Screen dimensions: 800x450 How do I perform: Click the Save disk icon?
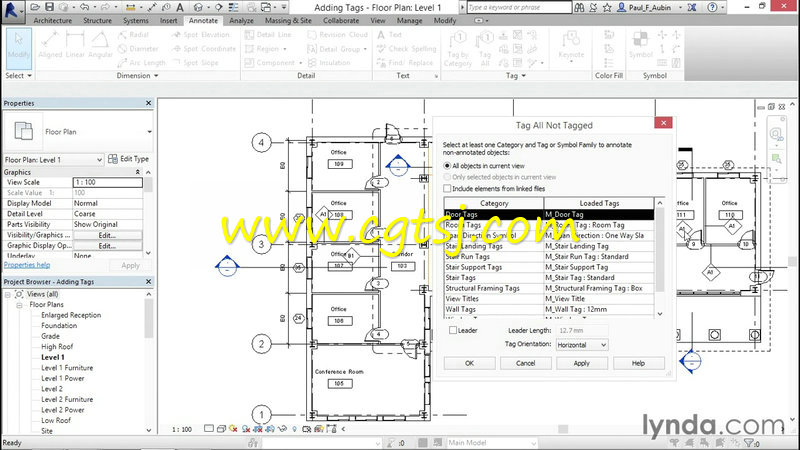coord(49,7)
